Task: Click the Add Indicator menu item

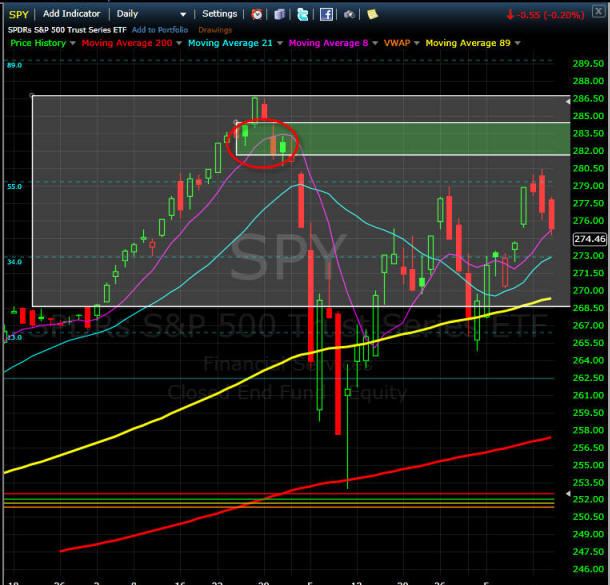Action: point(73,14)
